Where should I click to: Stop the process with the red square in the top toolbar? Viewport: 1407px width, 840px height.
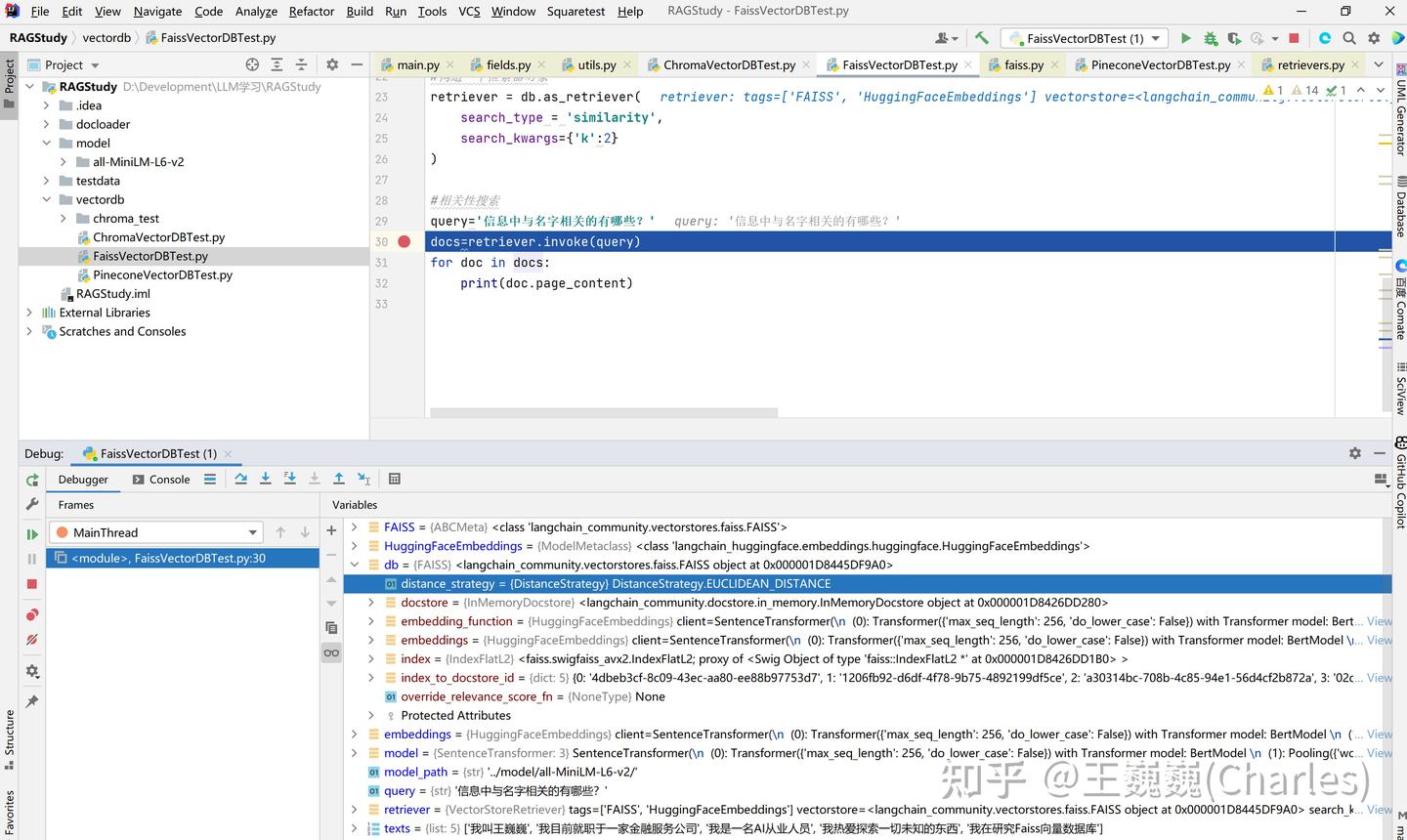point(1294,38)
